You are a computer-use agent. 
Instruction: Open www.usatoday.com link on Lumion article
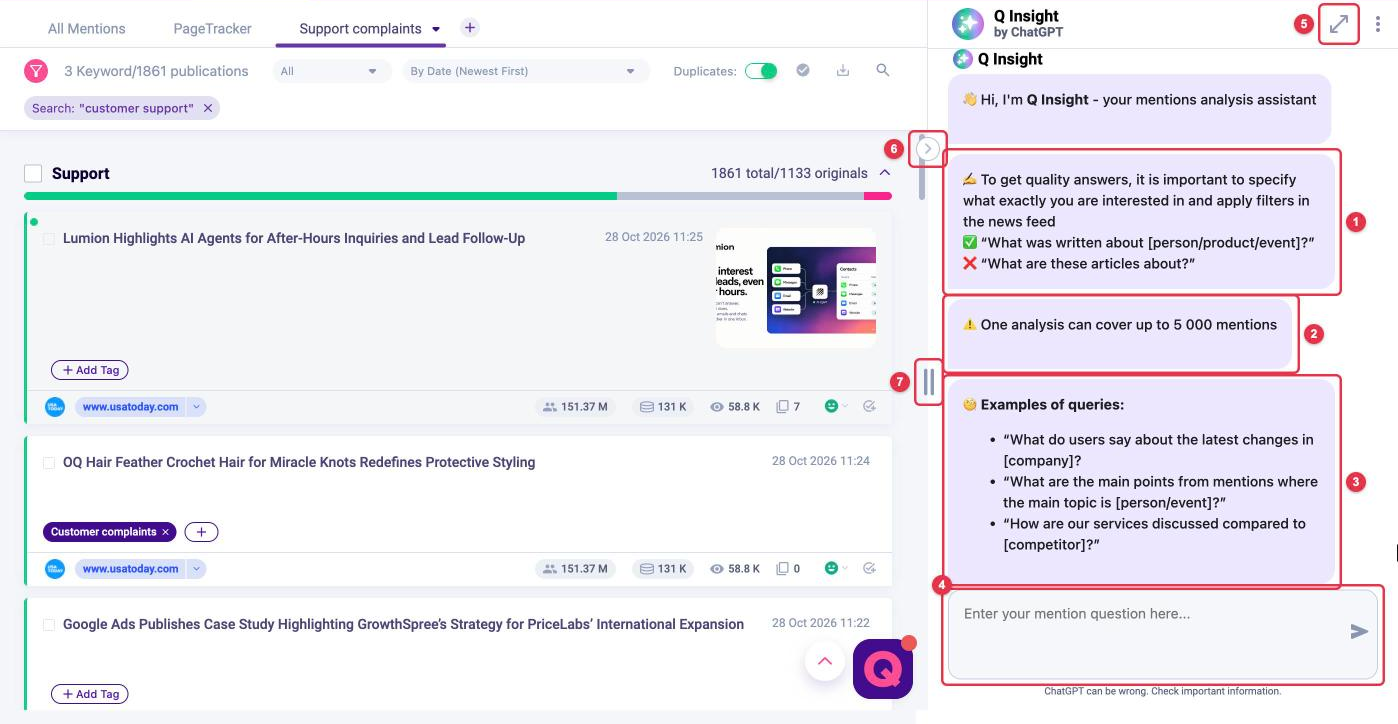pyautogui.click(x=131, y=407)
